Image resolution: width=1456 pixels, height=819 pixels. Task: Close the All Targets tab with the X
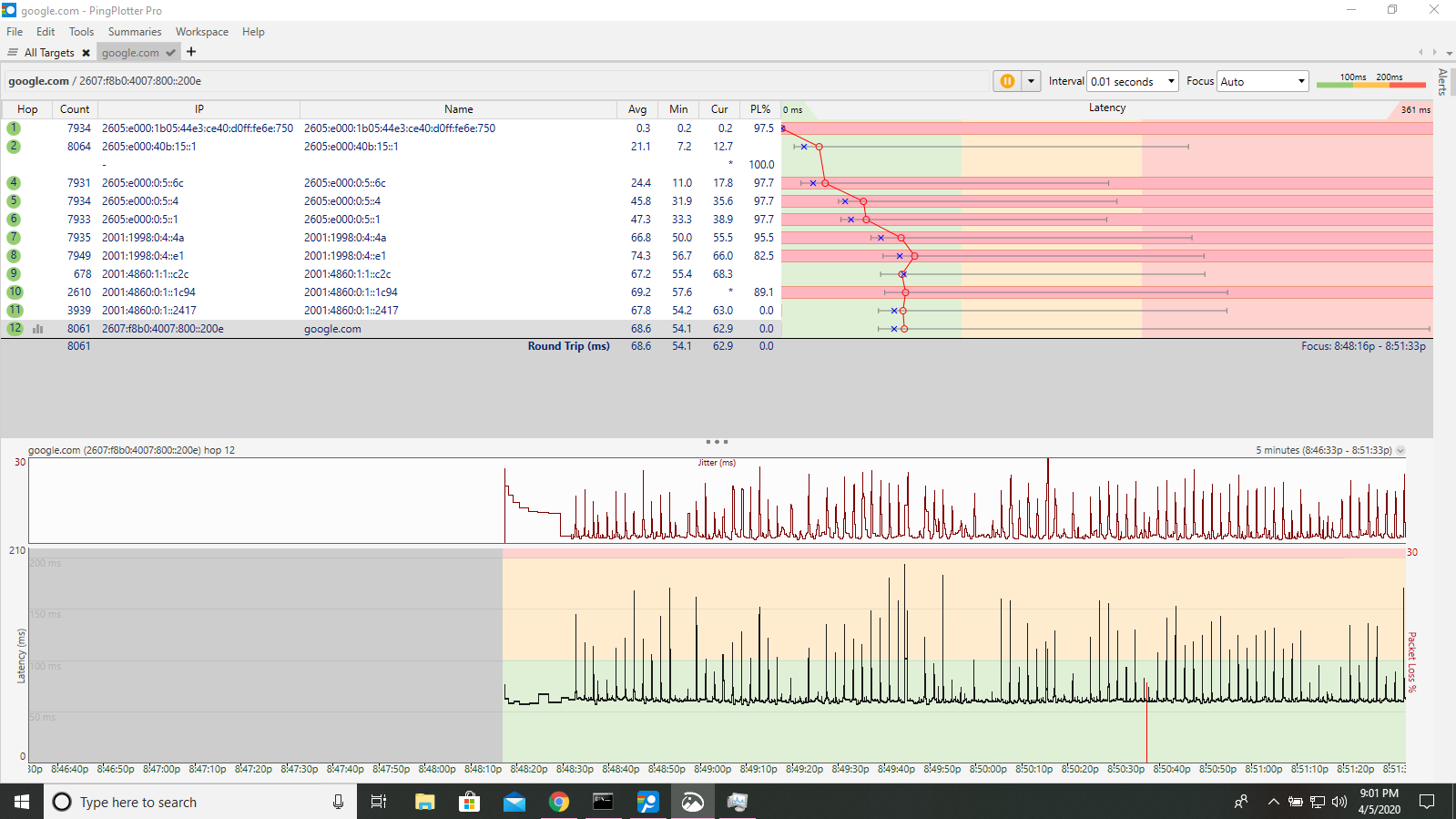86,53
